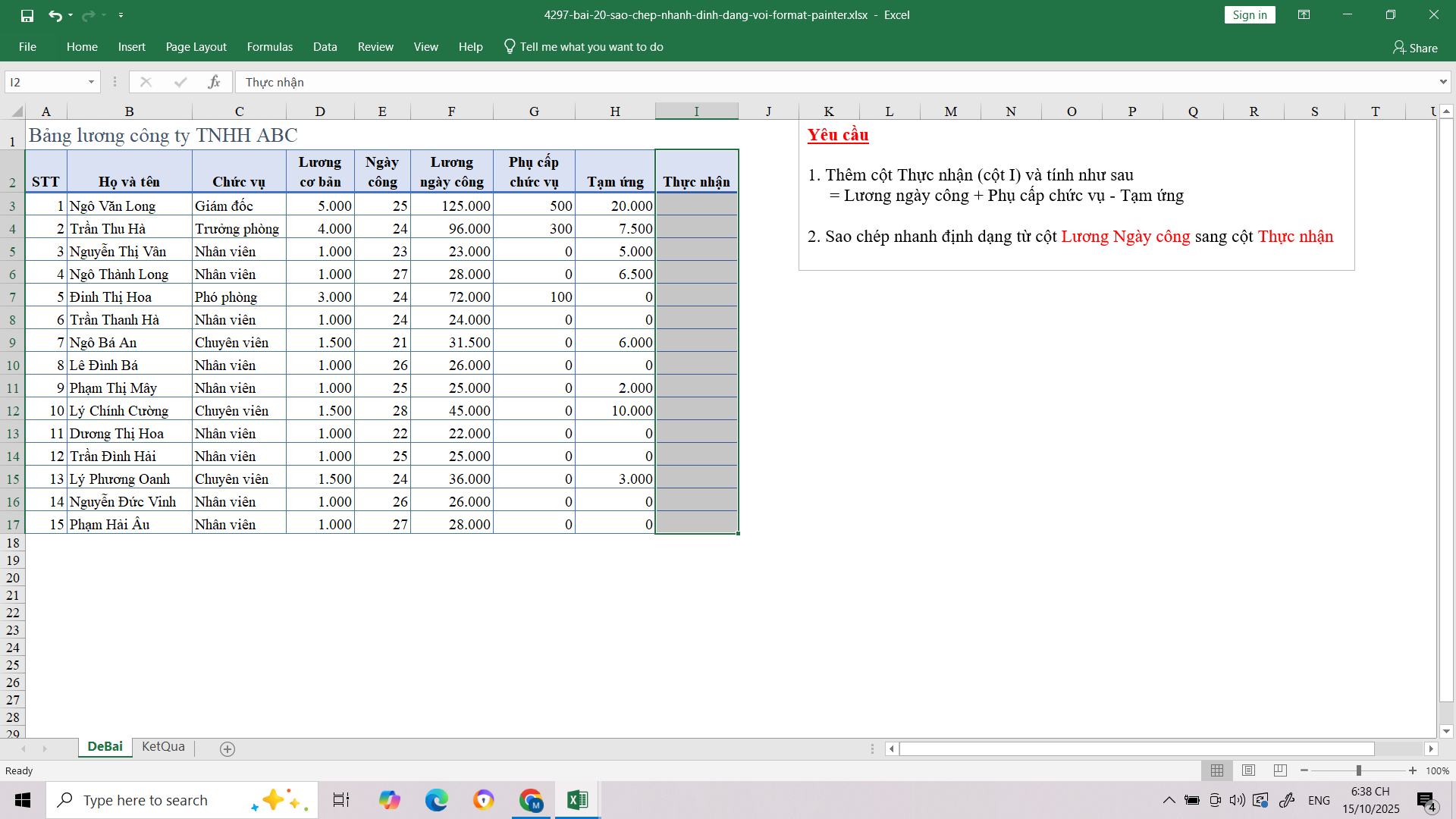Click the Undo arrow icon
The width and height of the screenshot is (1456, 819).
pos(55,15)
